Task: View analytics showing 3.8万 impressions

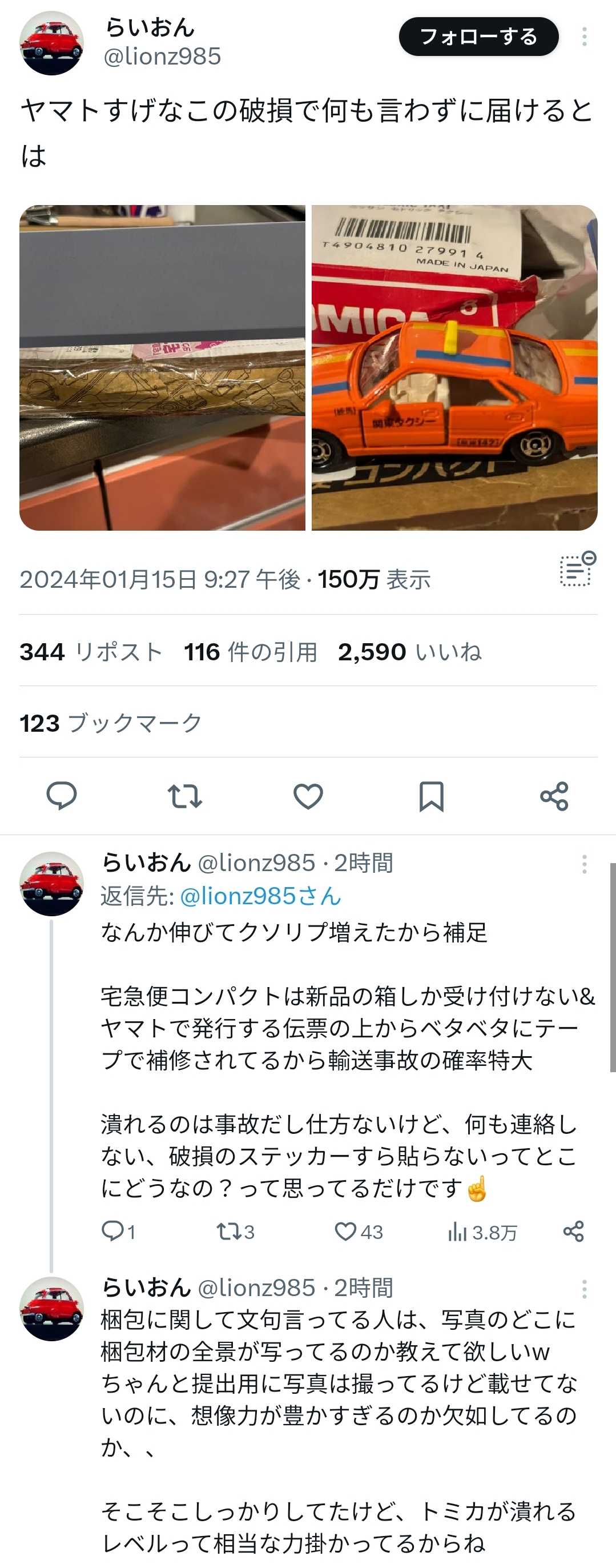Action: pyautogui.click(x=482, y=1232)
